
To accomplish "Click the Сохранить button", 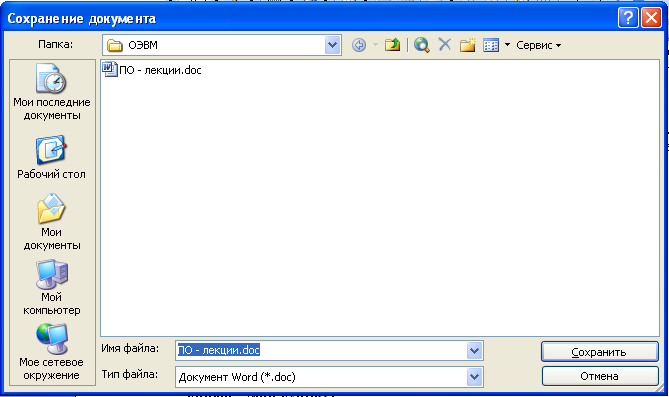I will pos(599,352).
